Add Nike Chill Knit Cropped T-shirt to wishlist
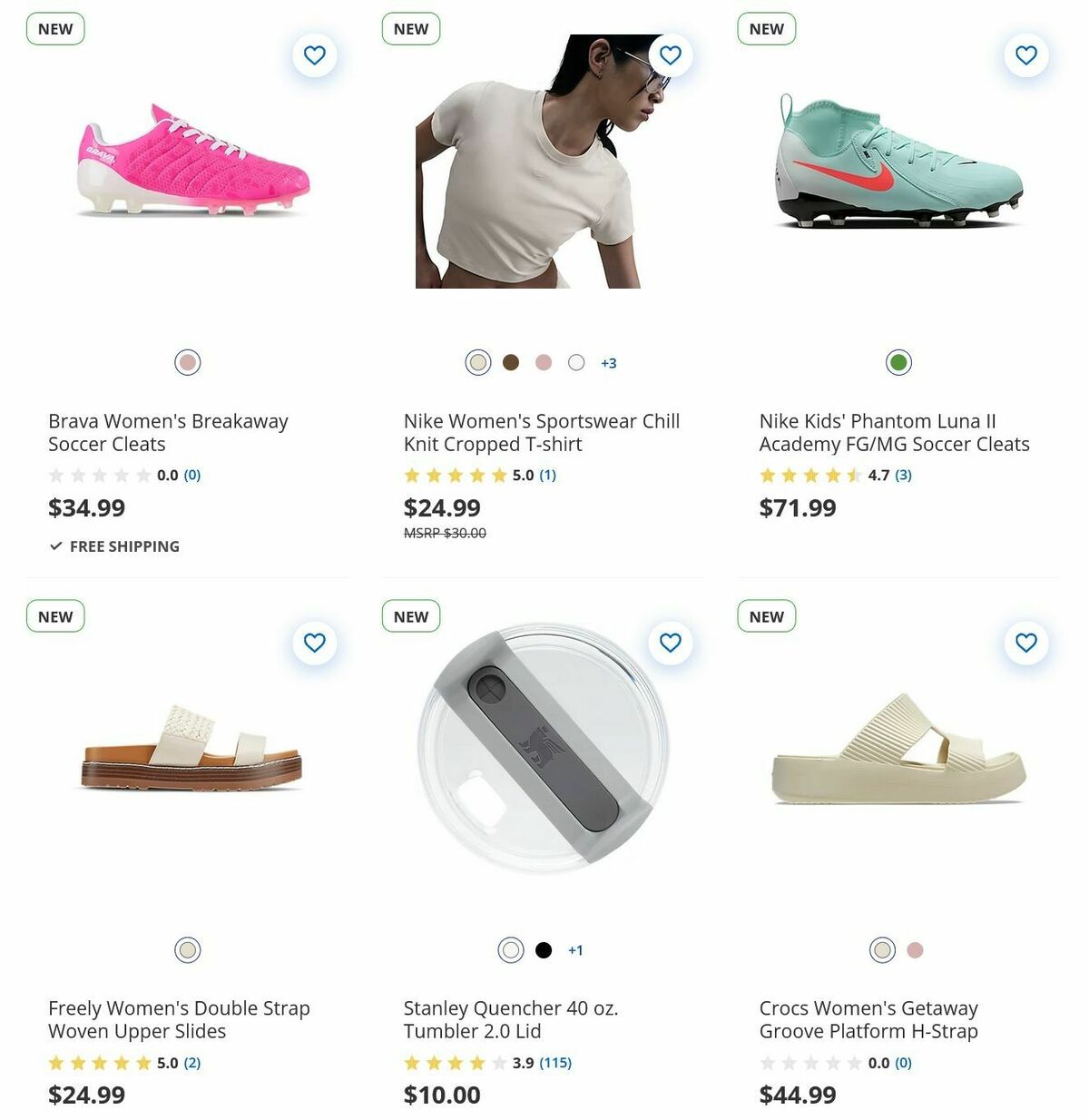 [x=670, y=55]
